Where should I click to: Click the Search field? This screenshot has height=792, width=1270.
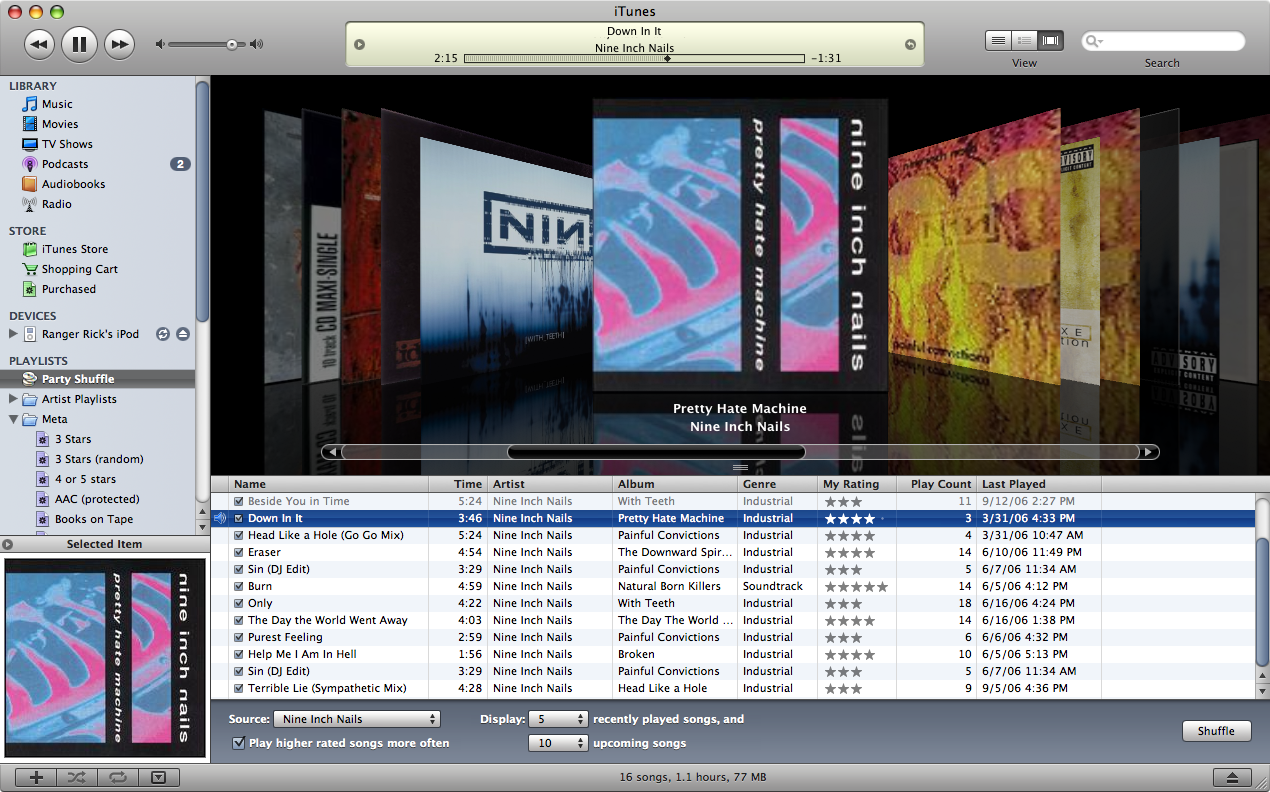click(1163, 41)
